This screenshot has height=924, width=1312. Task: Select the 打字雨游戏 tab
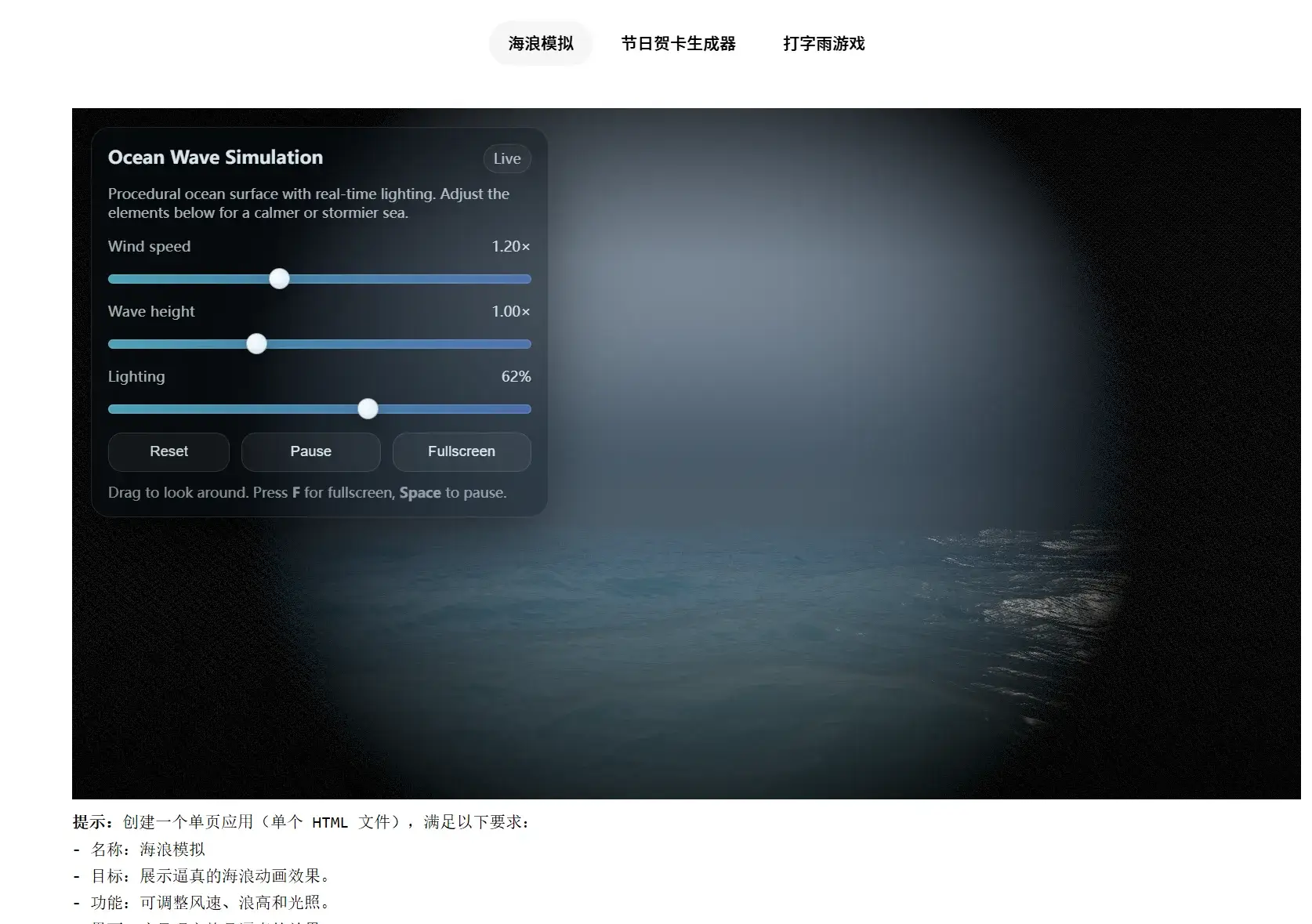[x=823, y=44]
